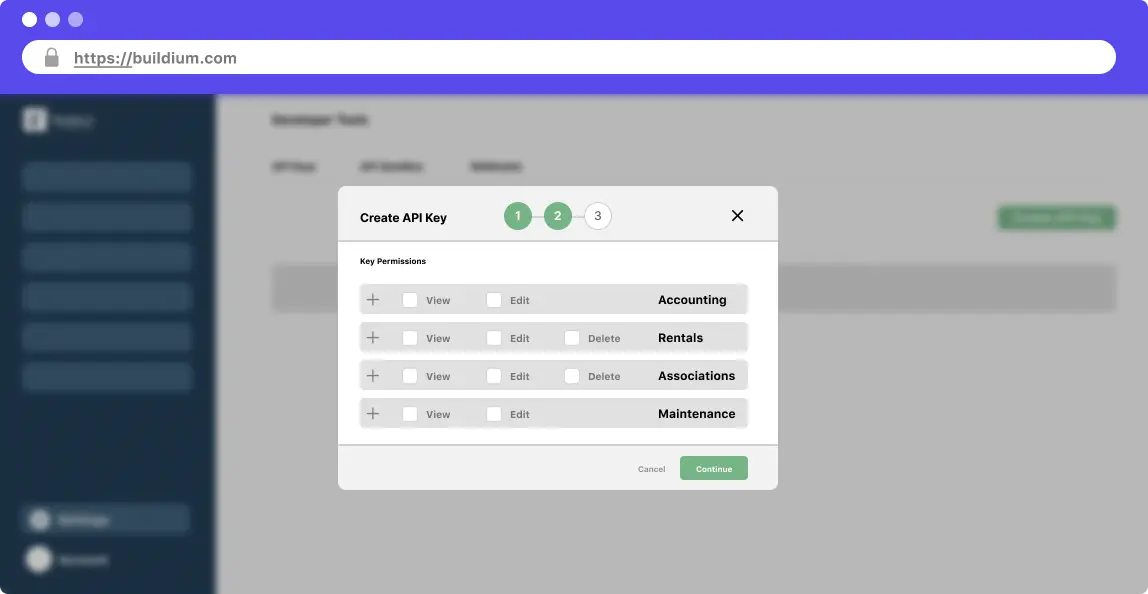The width and height of the screenshot is (1148, 594).
Task: Enable View checkbox for Accounting
Action: (x=410, y=300)
